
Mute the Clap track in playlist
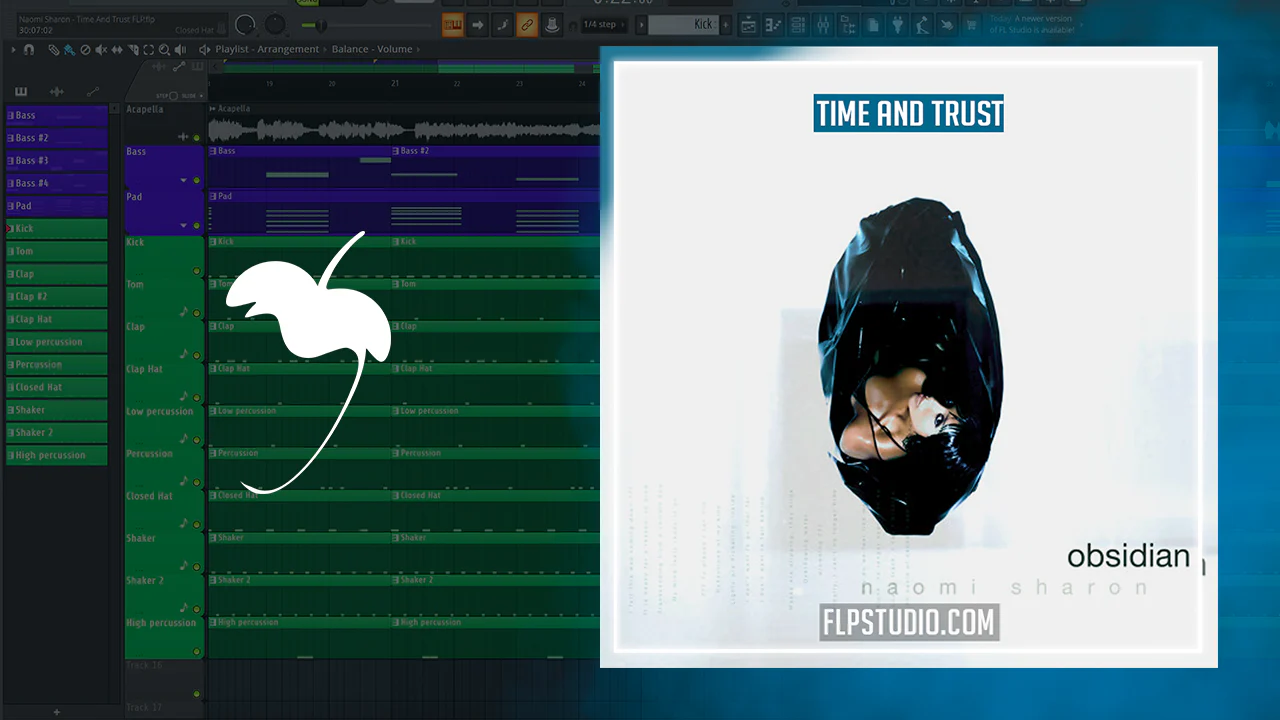[196, 356]
